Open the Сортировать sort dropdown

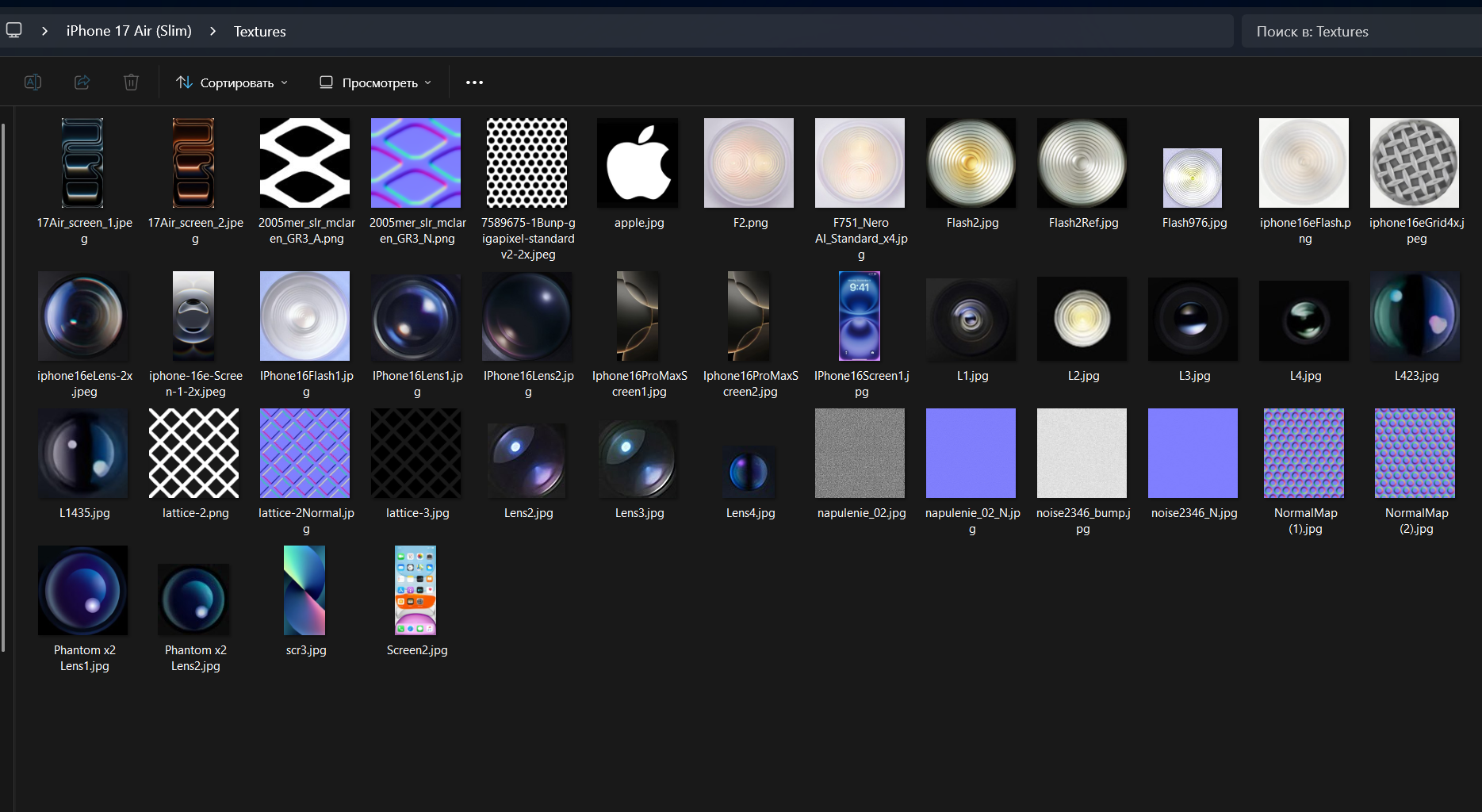232,82
